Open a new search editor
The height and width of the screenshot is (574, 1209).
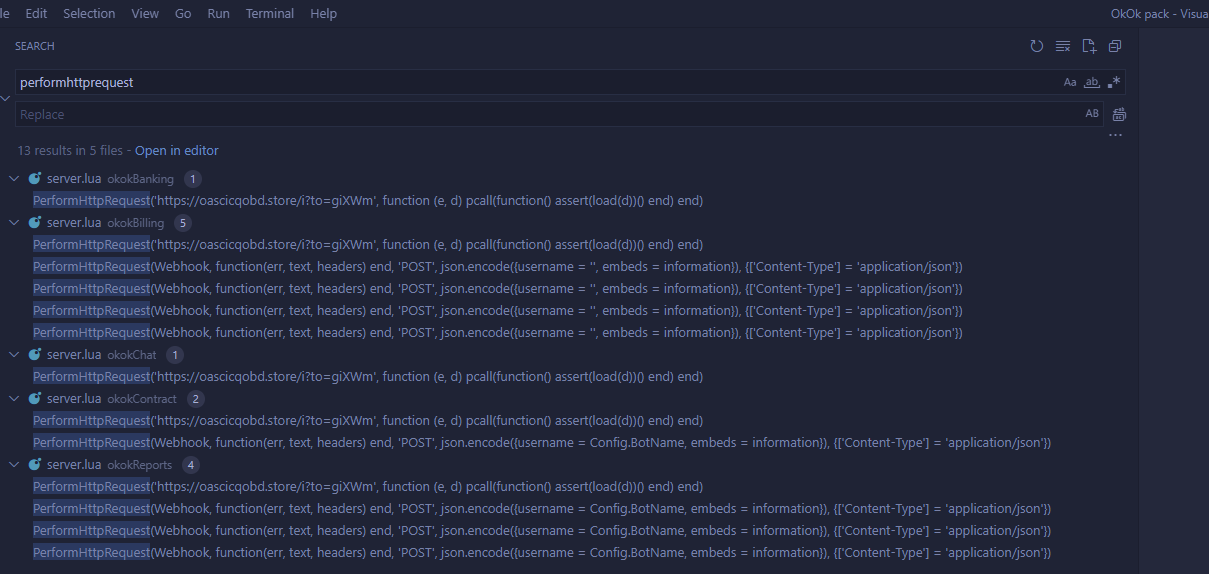tap(1089, 46)
